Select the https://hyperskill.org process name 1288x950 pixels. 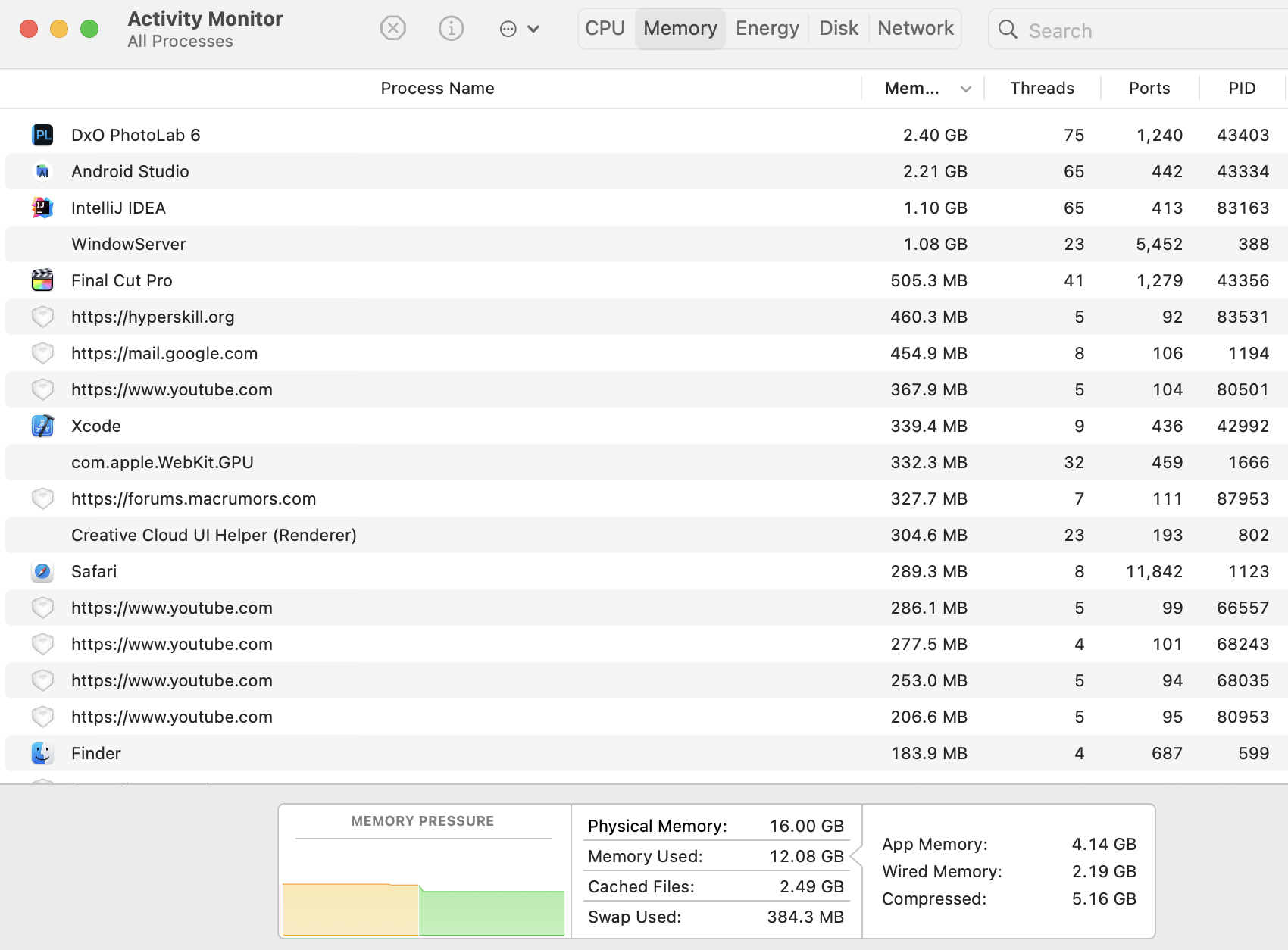[153, 317]
